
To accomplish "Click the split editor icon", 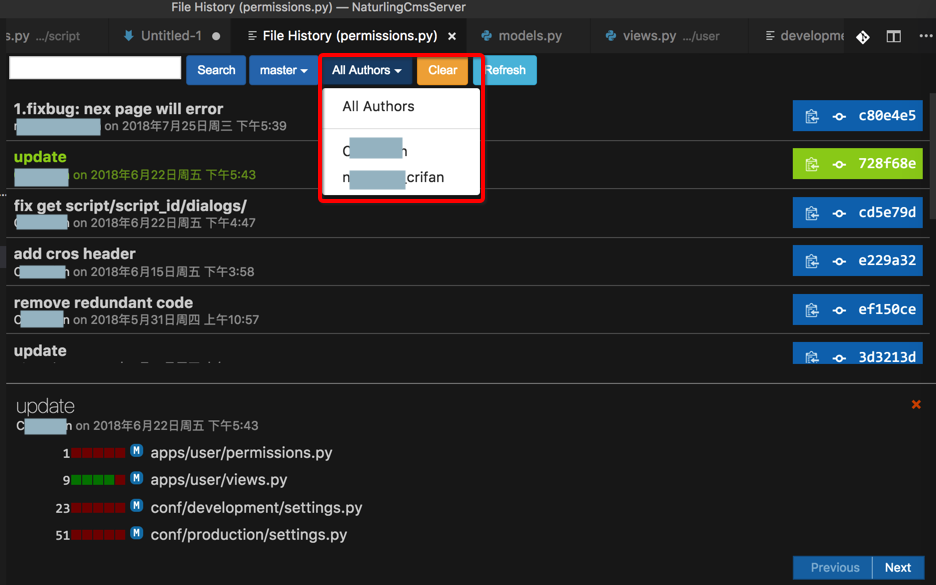I will click(894, 36).
